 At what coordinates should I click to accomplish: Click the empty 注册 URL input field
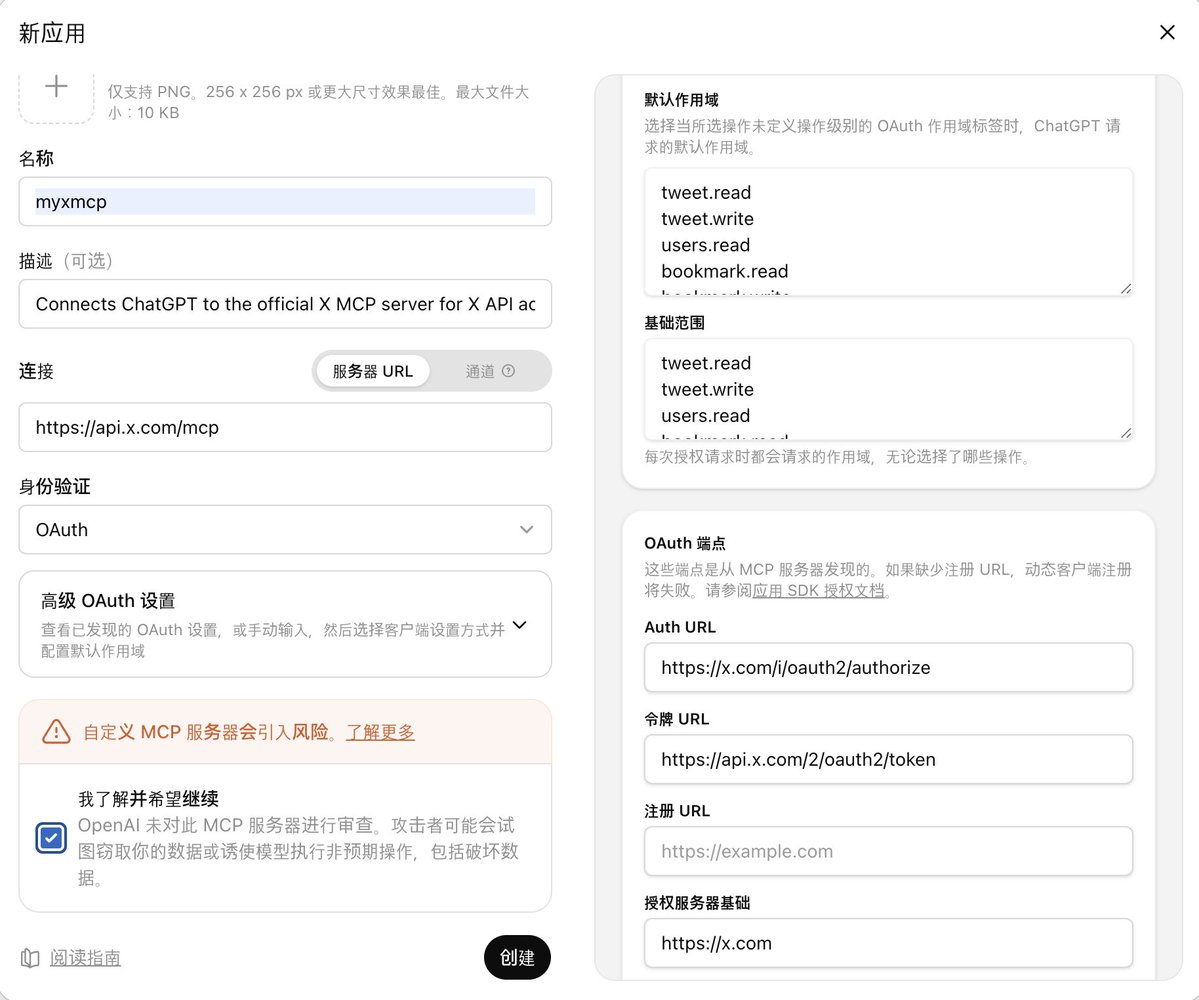click(889, 851)
